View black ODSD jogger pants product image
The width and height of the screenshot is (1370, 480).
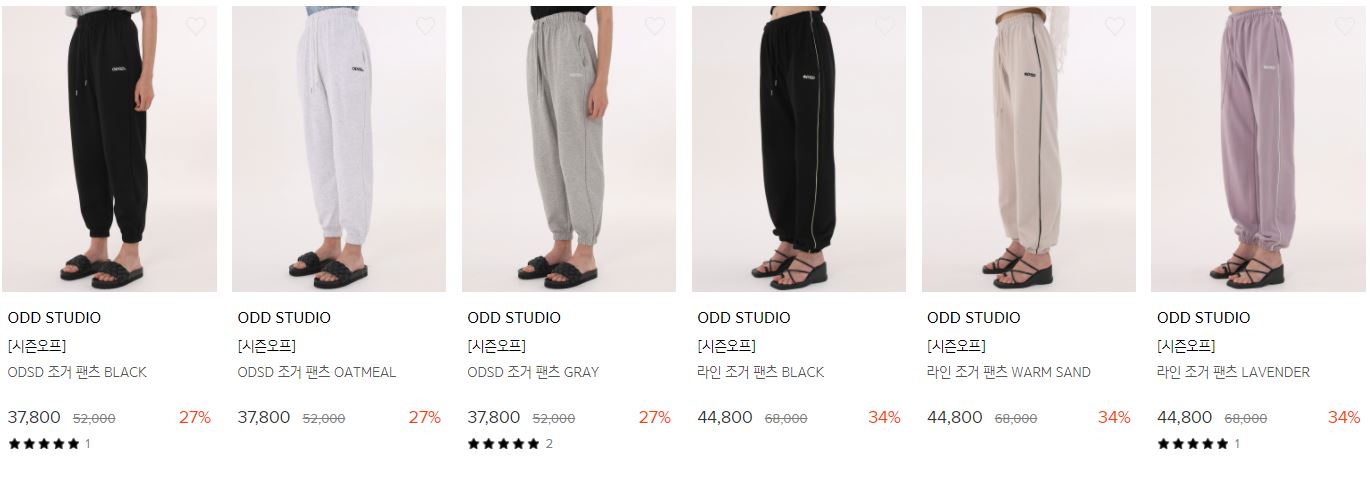109,149
